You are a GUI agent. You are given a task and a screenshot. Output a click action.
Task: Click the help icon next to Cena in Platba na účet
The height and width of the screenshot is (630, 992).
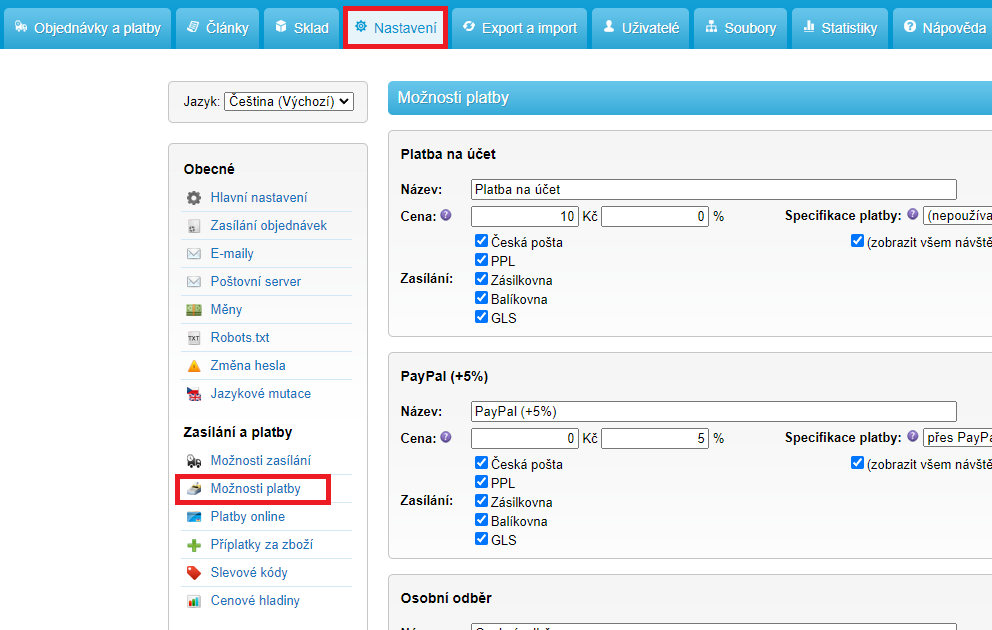point(446,215)
